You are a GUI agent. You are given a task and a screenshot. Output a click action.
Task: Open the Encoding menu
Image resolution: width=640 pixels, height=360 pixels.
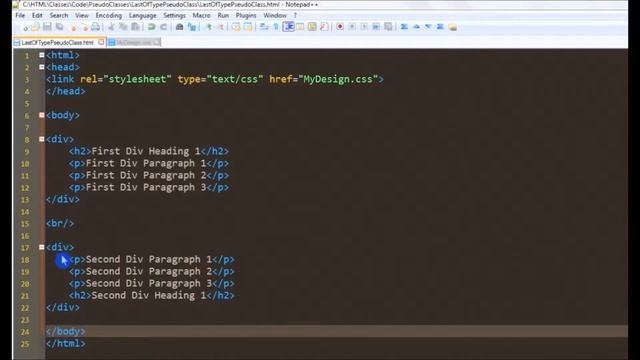[109, 16]
